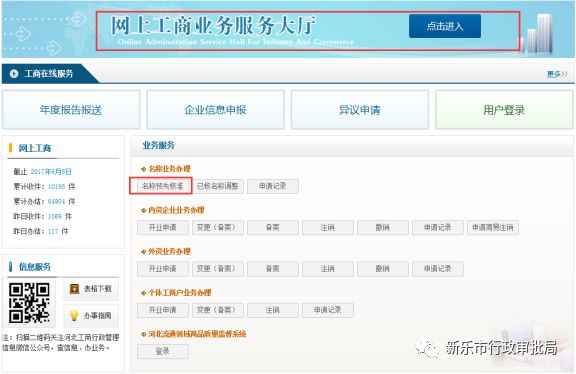Screen dimensions: 576x374
Task: Click 变更（备案） under 内资企业业务办理
Action: [218, 228]
